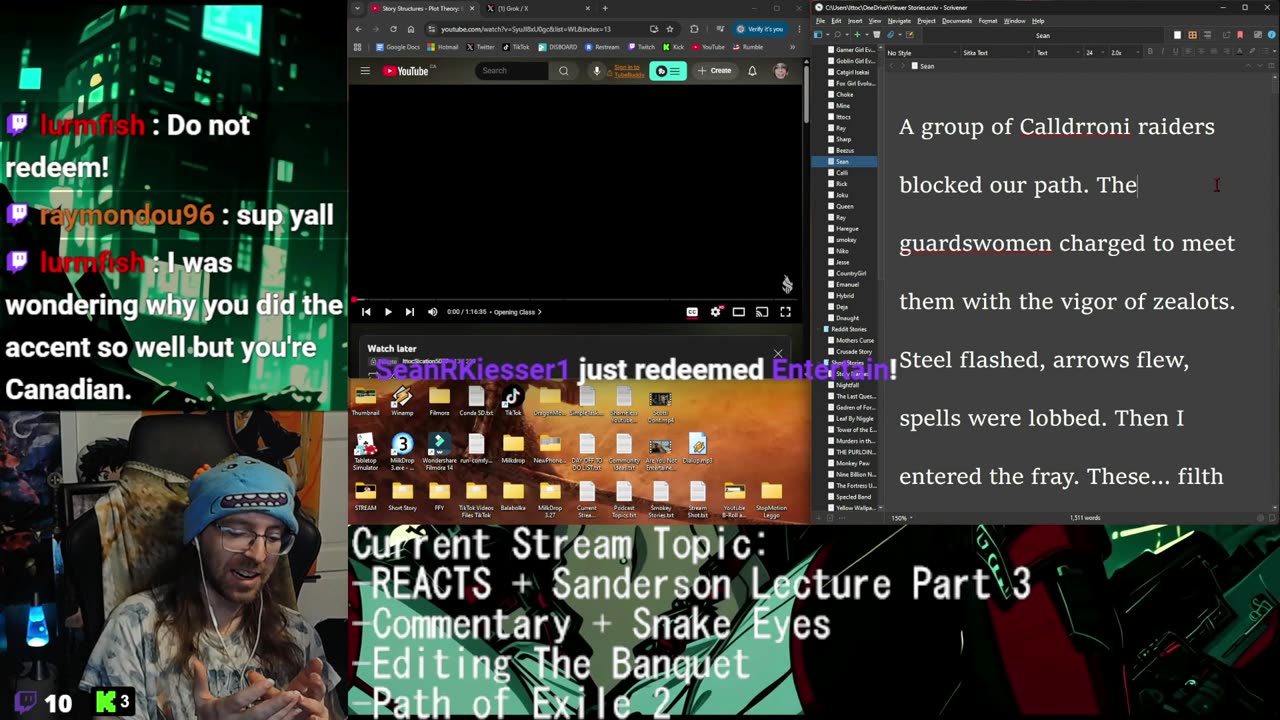Click YouTube search magnifier button

pos(563,71)
